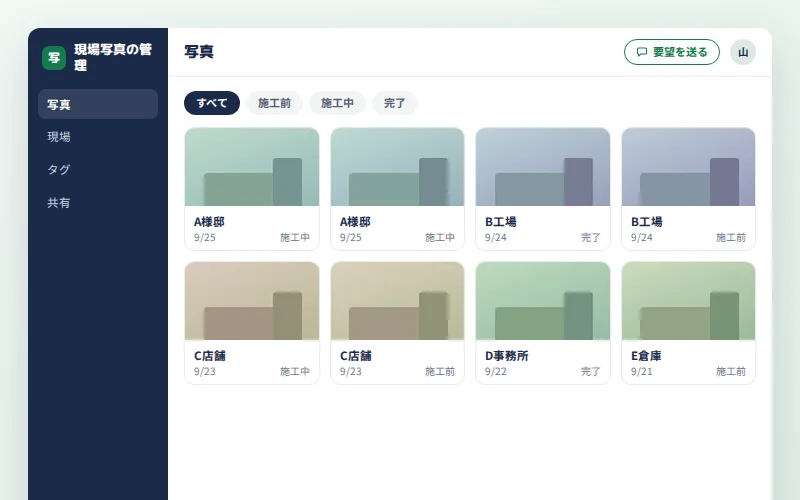The image size is (800, 500).
Task: Click the 9/22 date on D事務所 card
Action: point(495,371)
